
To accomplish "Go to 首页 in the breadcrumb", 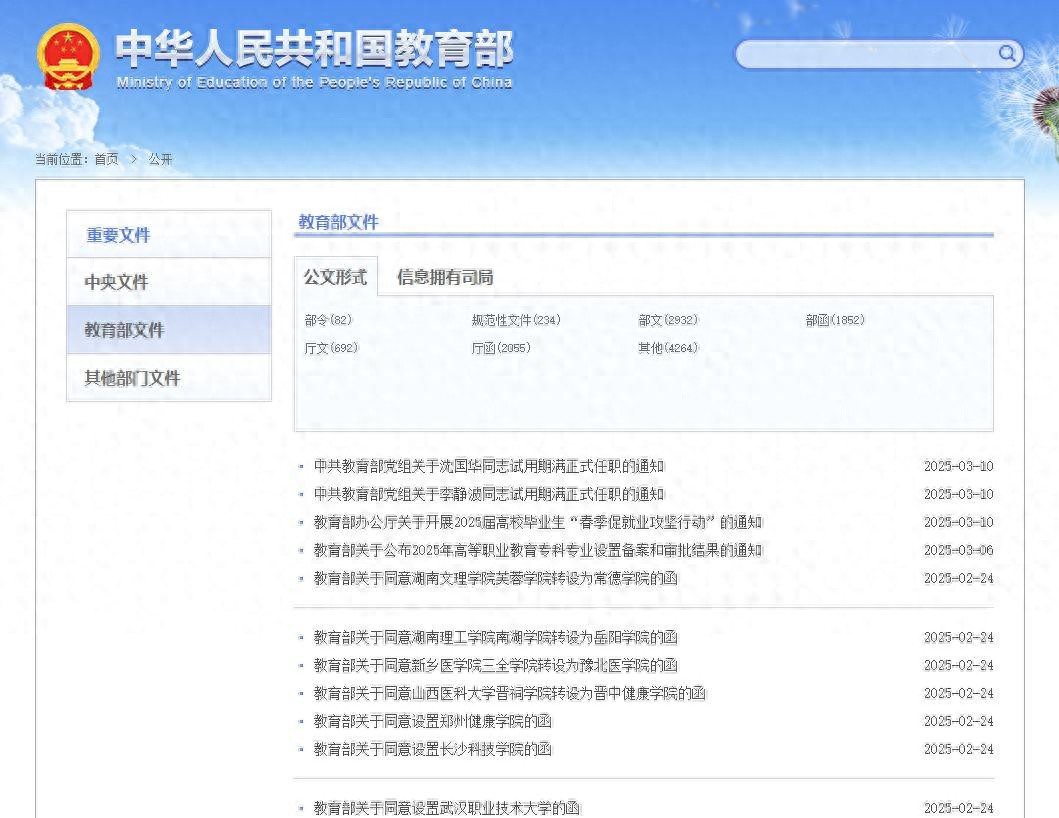I will tap(106, 159).
